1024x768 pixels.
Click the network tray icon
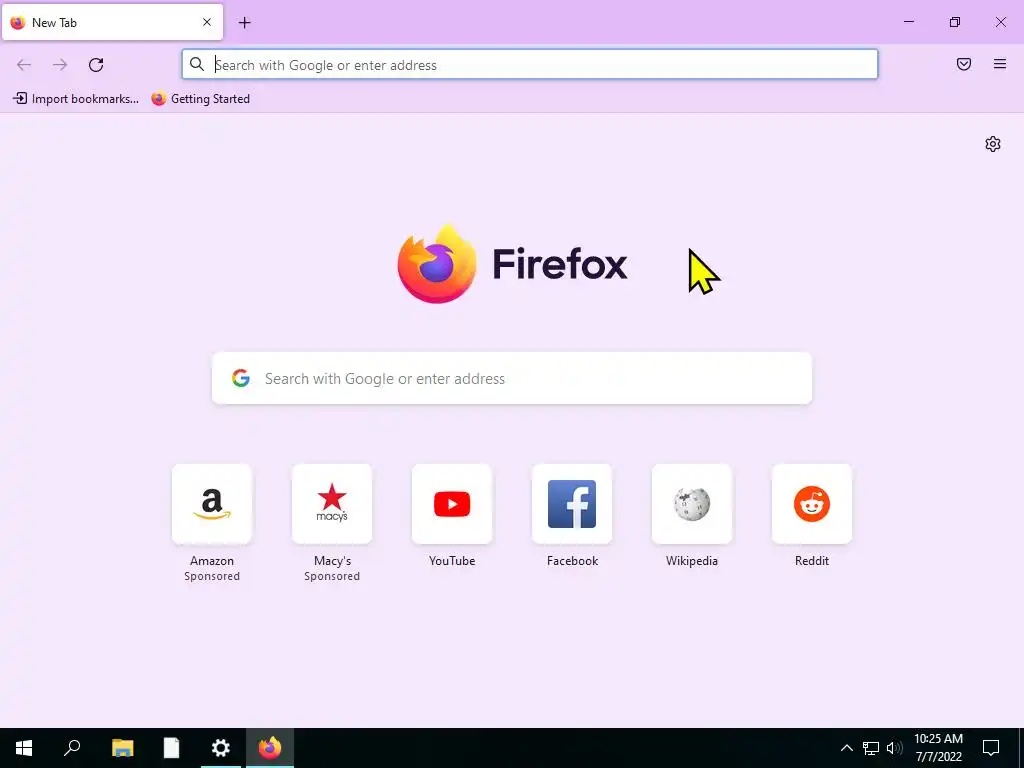point(871,748)
